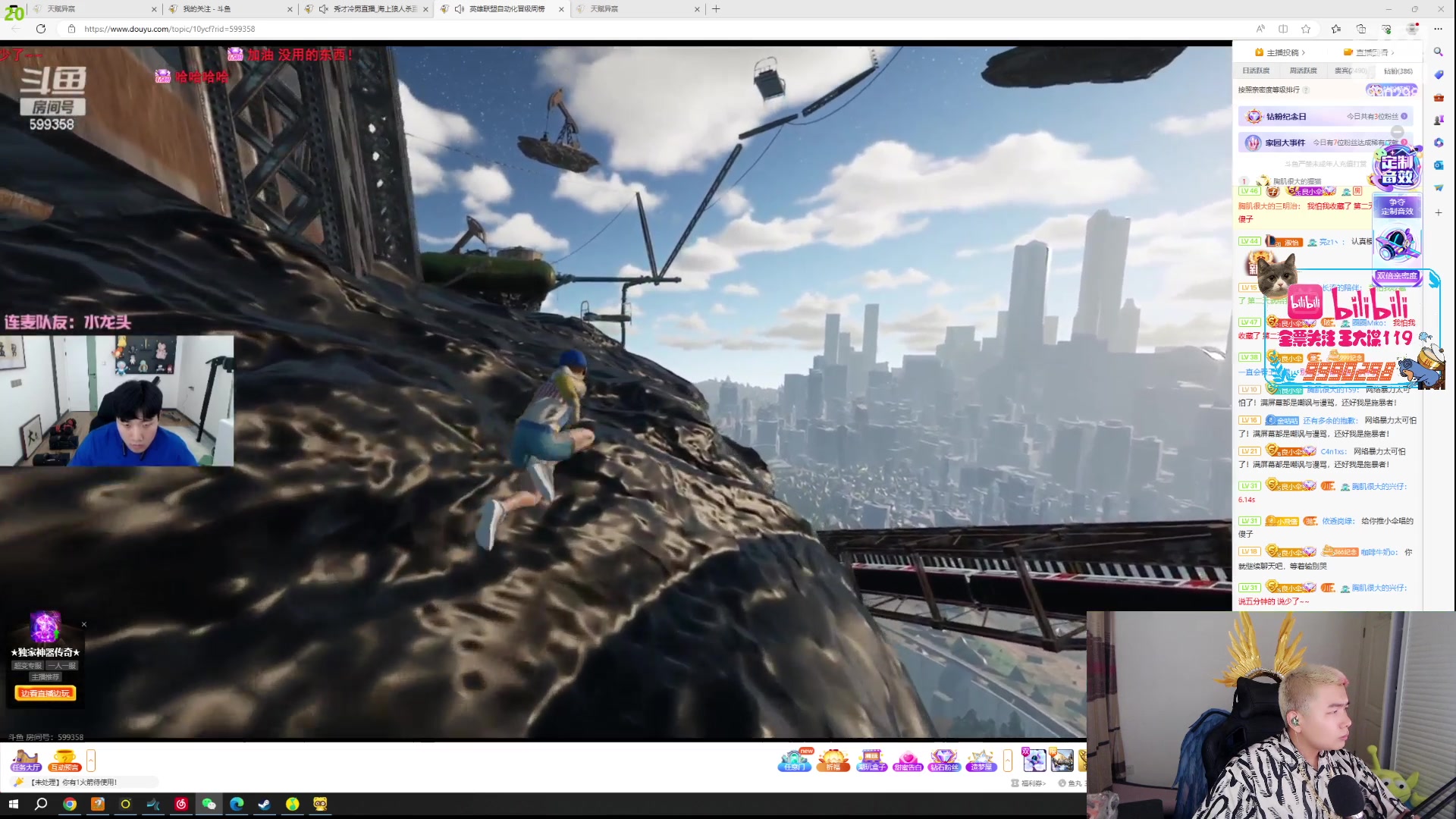Expand the left activity icons arrow
1456x819 pixels.
pos(91,760)
